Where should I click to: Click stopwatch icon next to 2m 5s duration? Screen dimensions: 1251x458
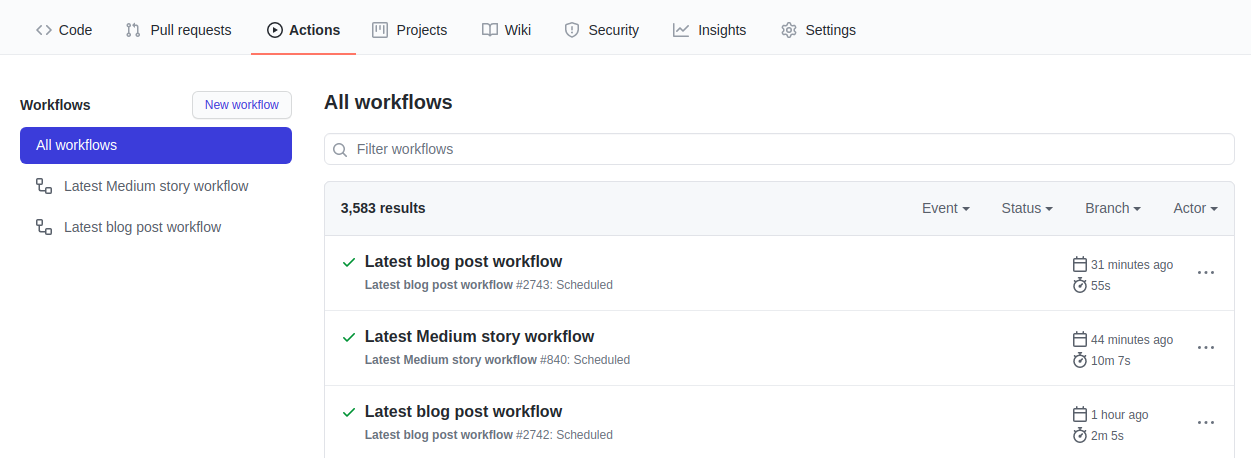1079,435
